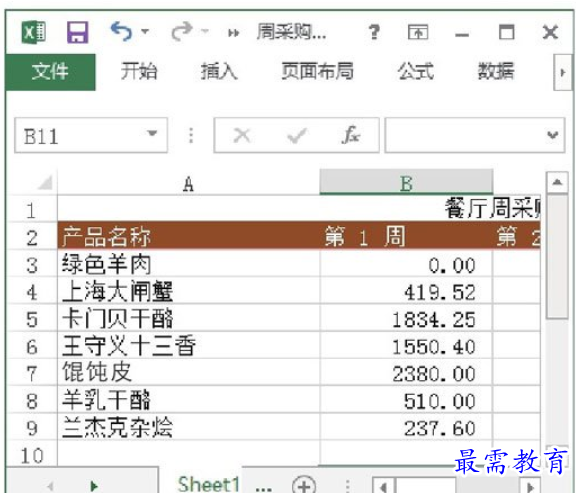Screen dimensions: 576x493
Task: Click horizontal scrollbar right arrow
Action: coord(530,486)
